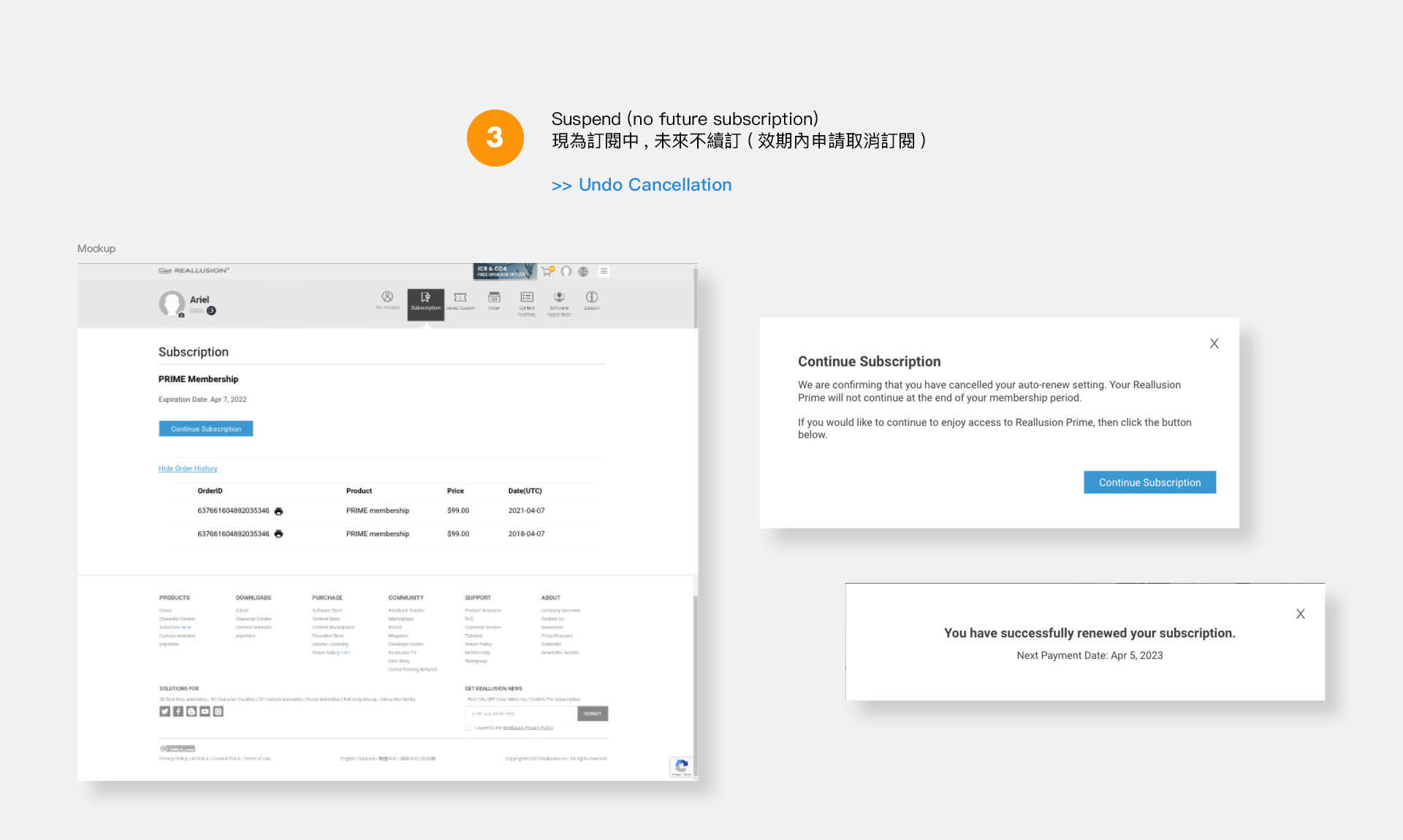Image resolution: width=1403 pixels, height=840 pixels.
Task: Open the language globe icon
Action: coord(583,272)
